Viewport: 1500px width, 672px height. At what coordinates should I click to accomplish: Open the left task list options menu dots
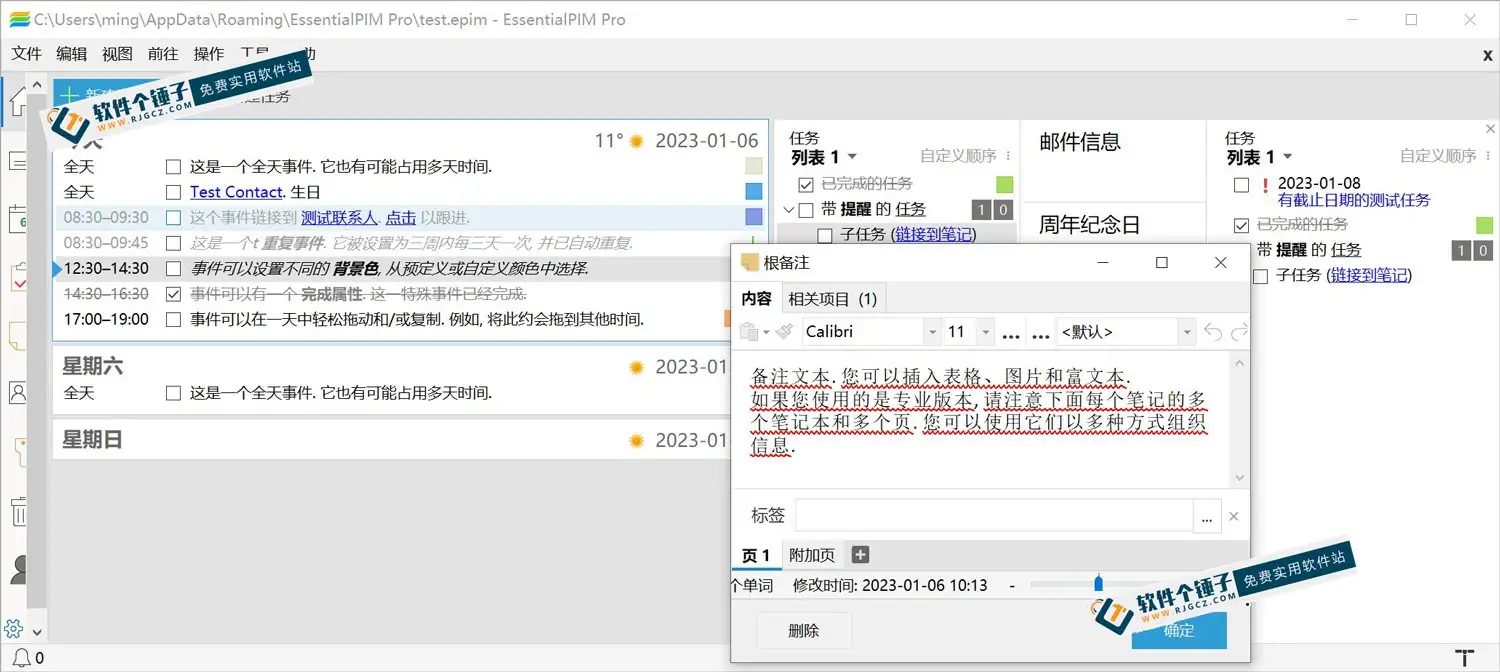pos(1008,156)
